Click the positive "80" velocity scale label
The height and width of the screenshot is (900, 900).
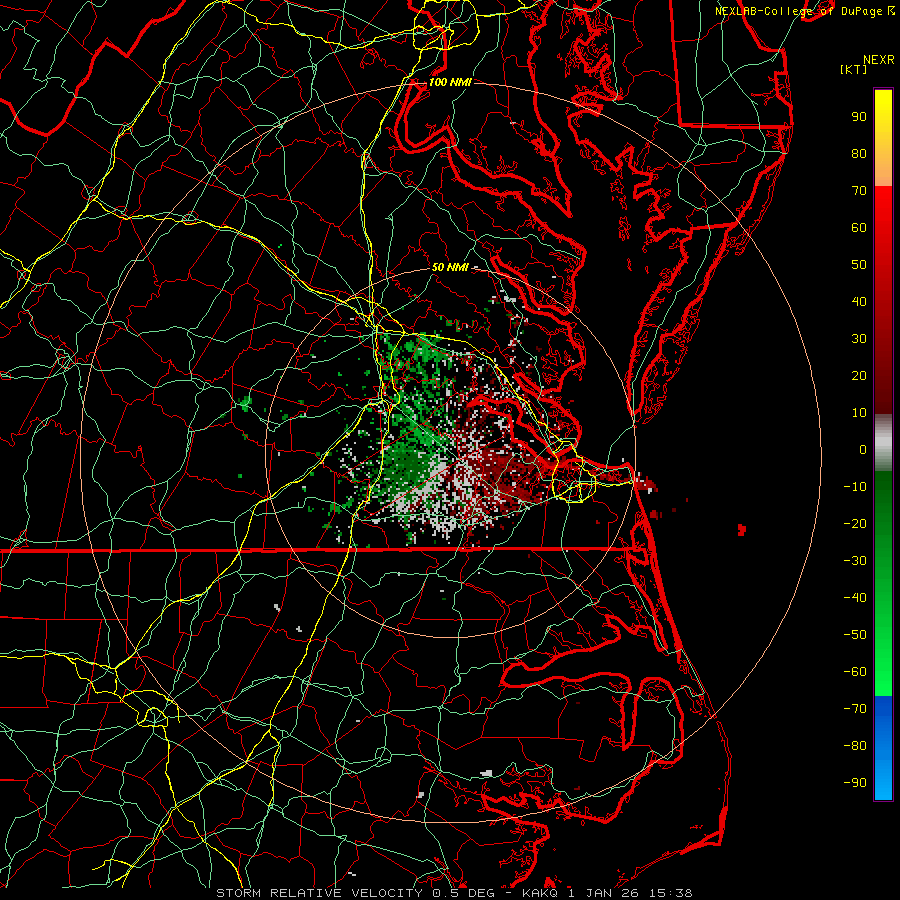coord(859,153)
